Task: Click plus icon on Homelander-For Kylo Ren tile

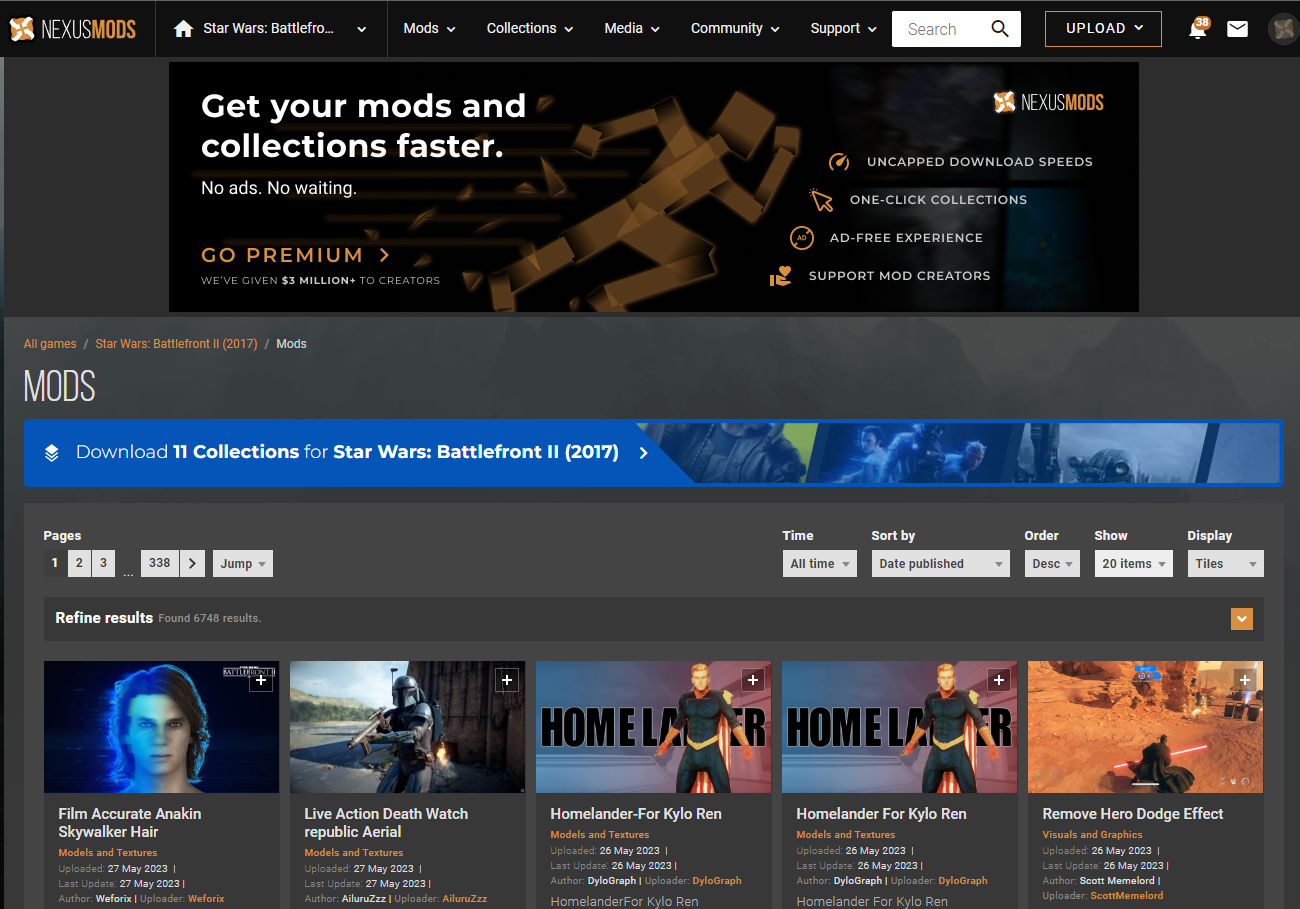Action: point(753,681)
